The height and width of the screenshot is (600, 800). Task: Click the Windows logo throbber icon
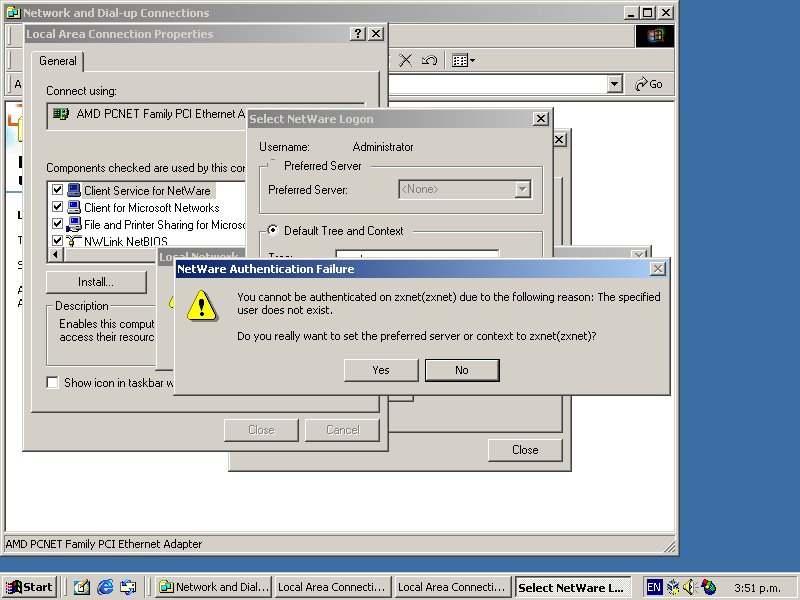point(655,36)
